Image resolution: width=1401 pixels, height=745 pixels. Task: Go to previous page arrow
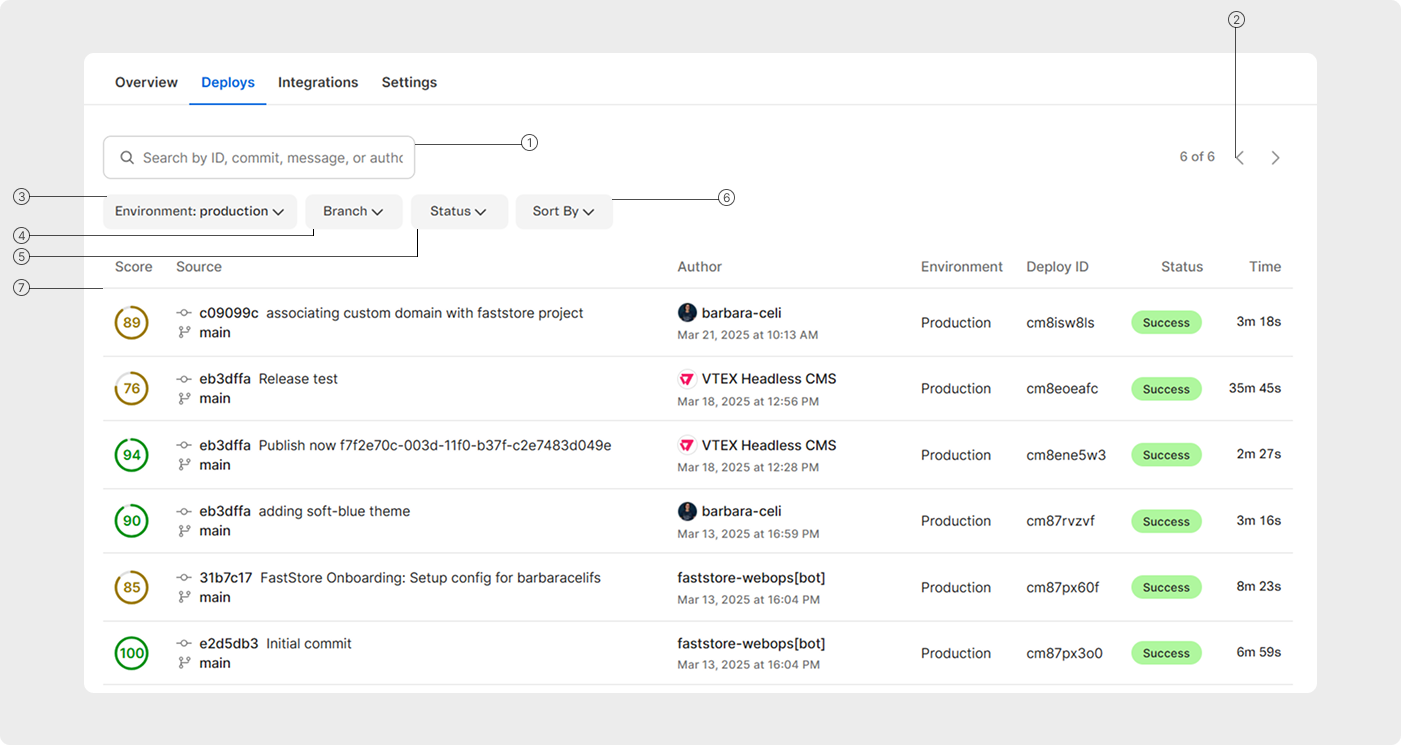click(x=1240, y=158)
